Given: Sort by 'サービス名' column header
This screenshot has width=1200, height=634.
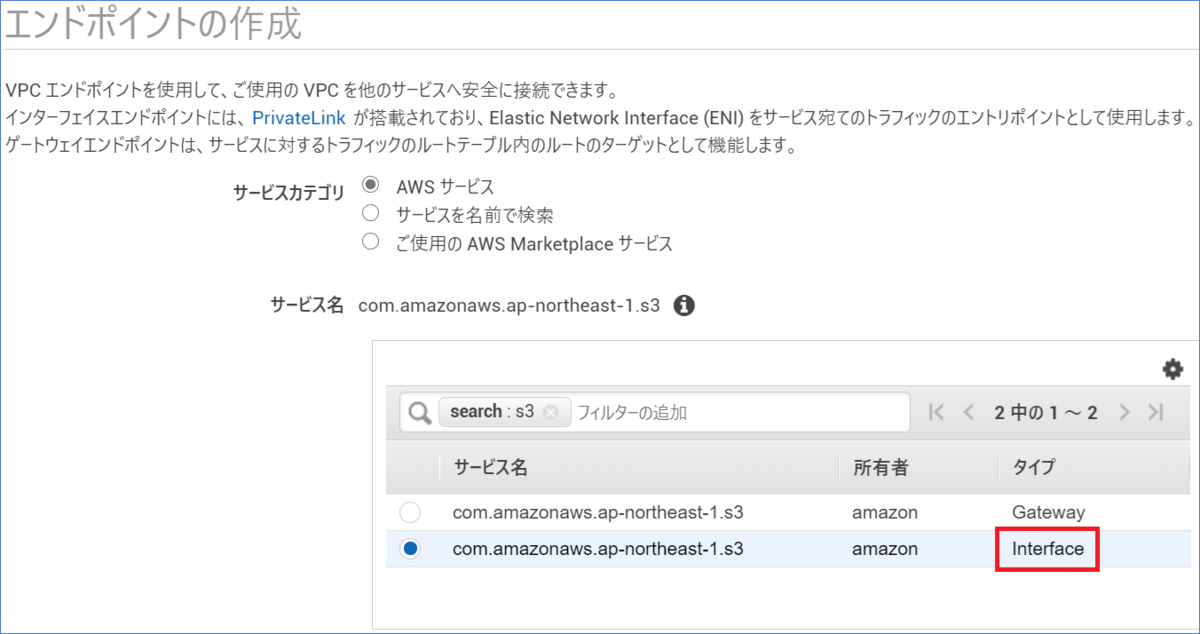Looking at the screenshot, I should [x=490, y=467].
